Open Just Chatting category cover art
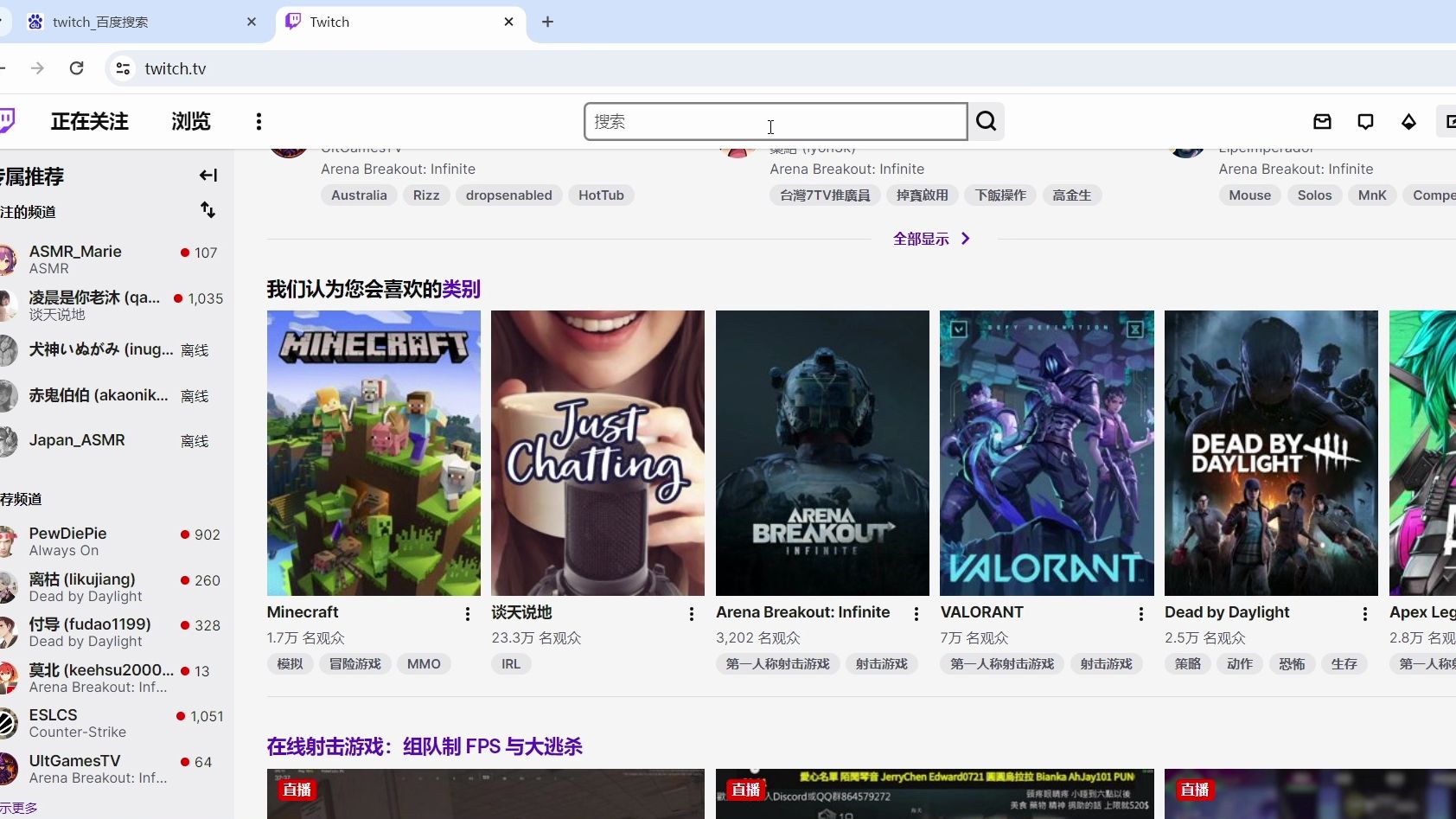 (x=597, y=453)
